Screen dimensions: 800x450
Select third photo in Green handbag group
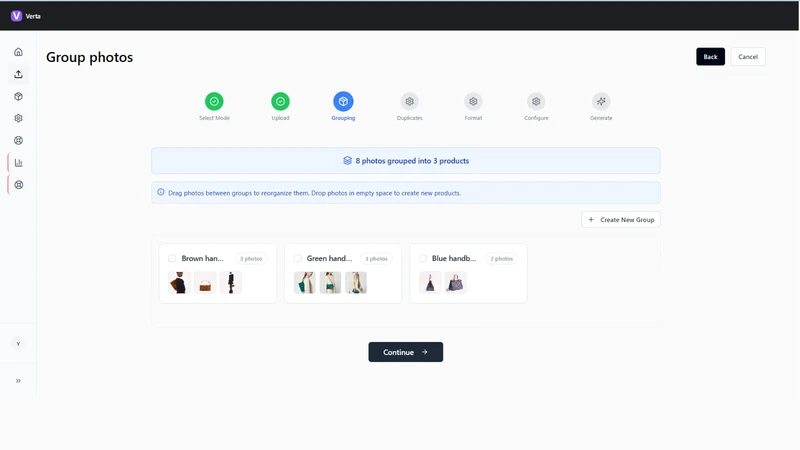tap(356, 283)
